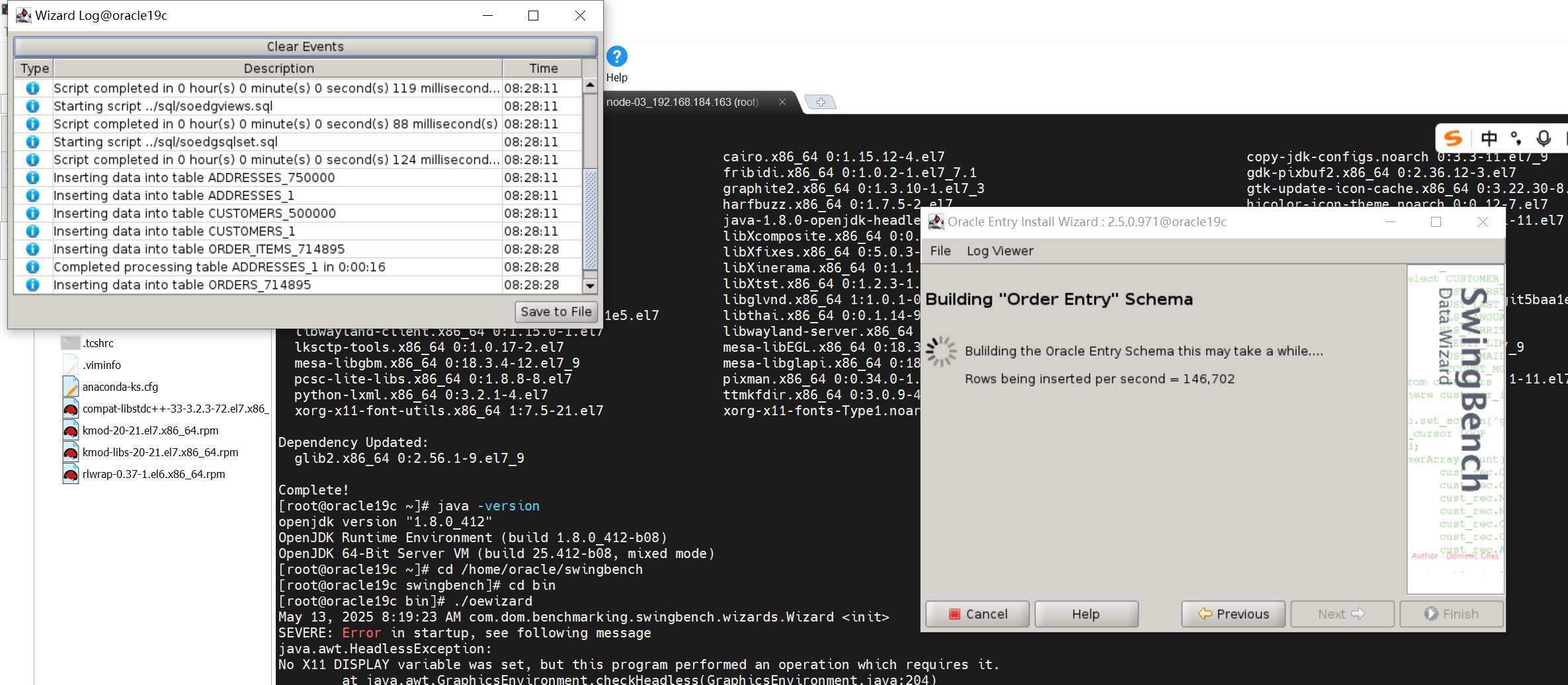1568x685 pixels.
Task: Click the Oracle Entry Install Wizard title icon
Action: pyautogui.click(x=936, y=222)
